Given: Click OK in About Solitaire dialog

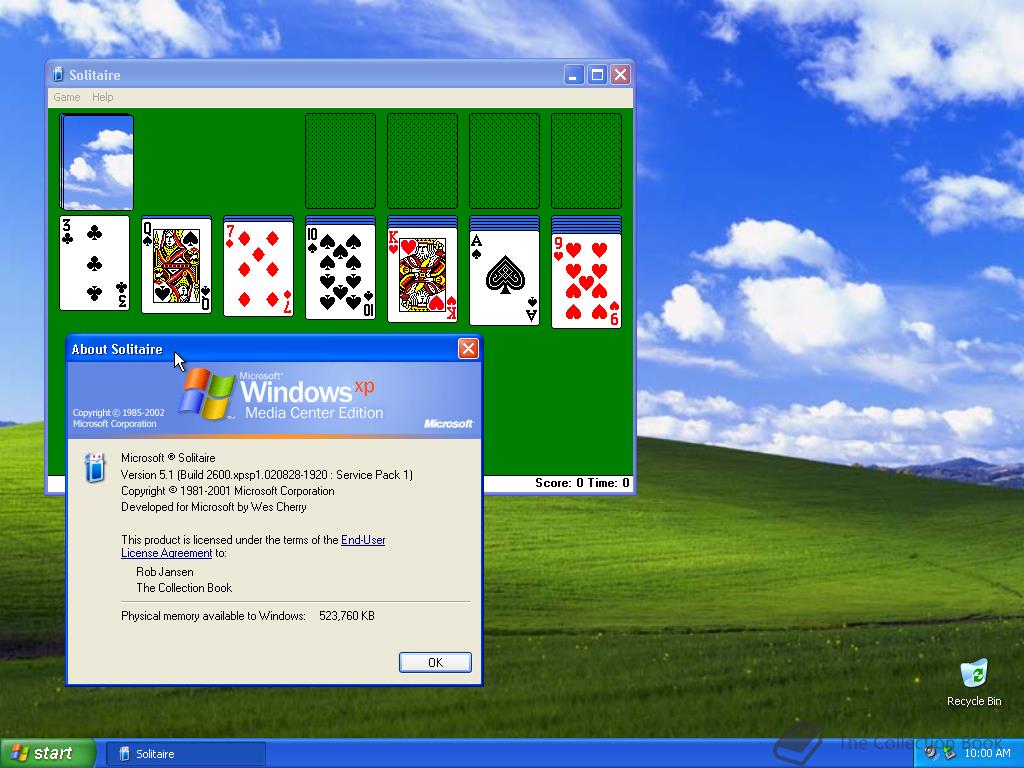Looking at the screenshot, I should pyautogui.click(x=435, y=662).
